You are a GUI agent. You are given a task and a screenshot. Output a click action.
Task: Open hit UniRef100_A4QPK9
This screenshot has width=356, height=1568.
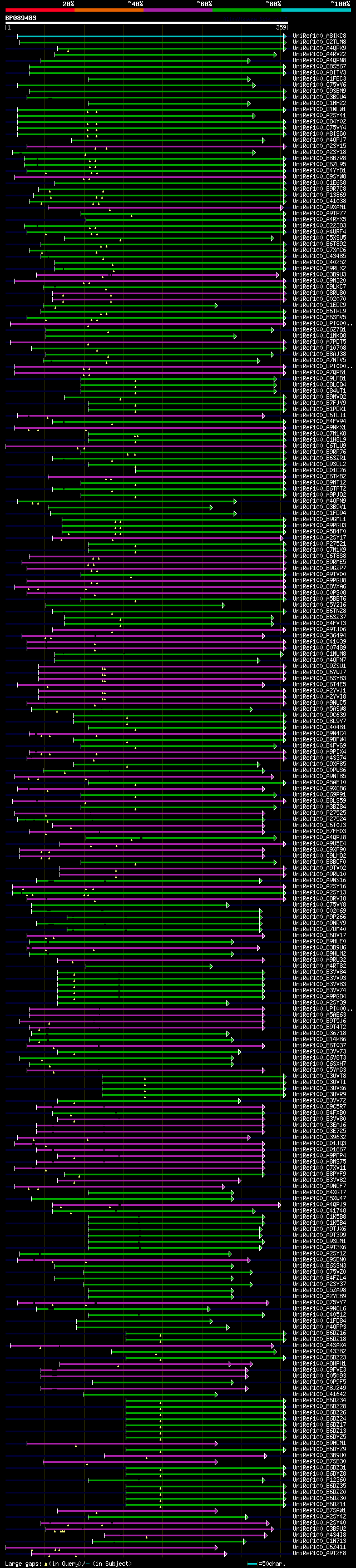tap(319, 48)
